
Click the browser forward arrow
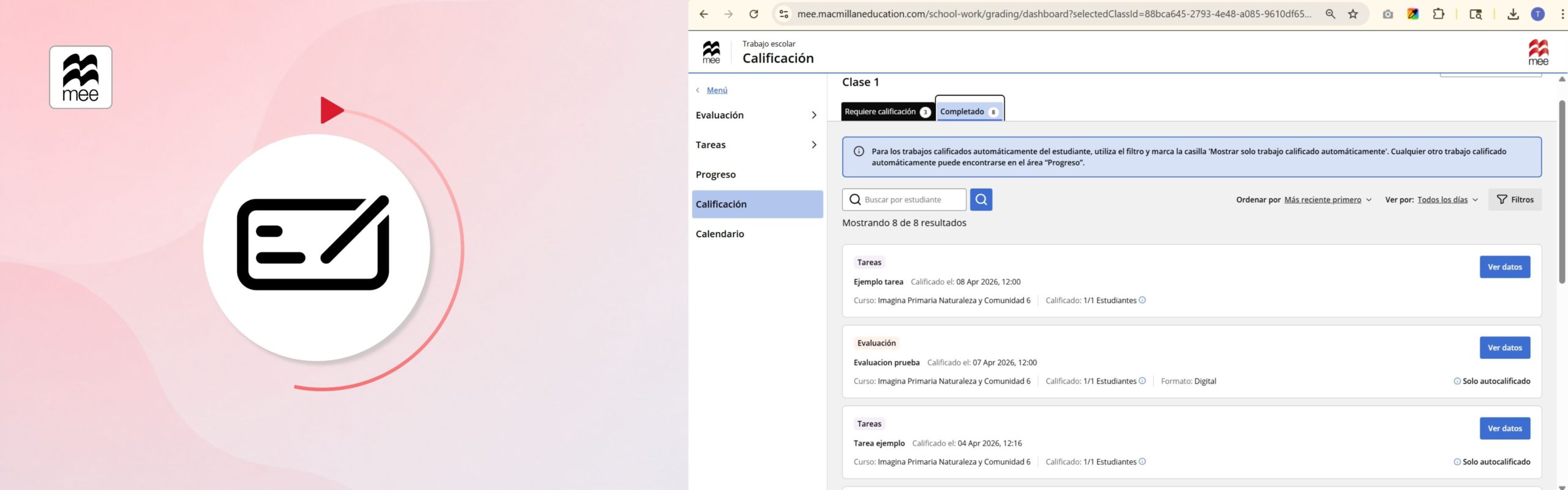coord(728,14)
